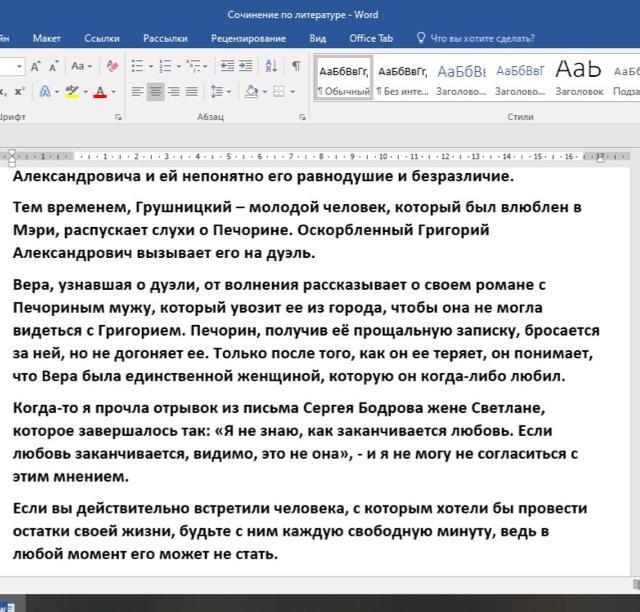Justify text with the justify icon
Viewport: 640px width, 612px height.
193,92
